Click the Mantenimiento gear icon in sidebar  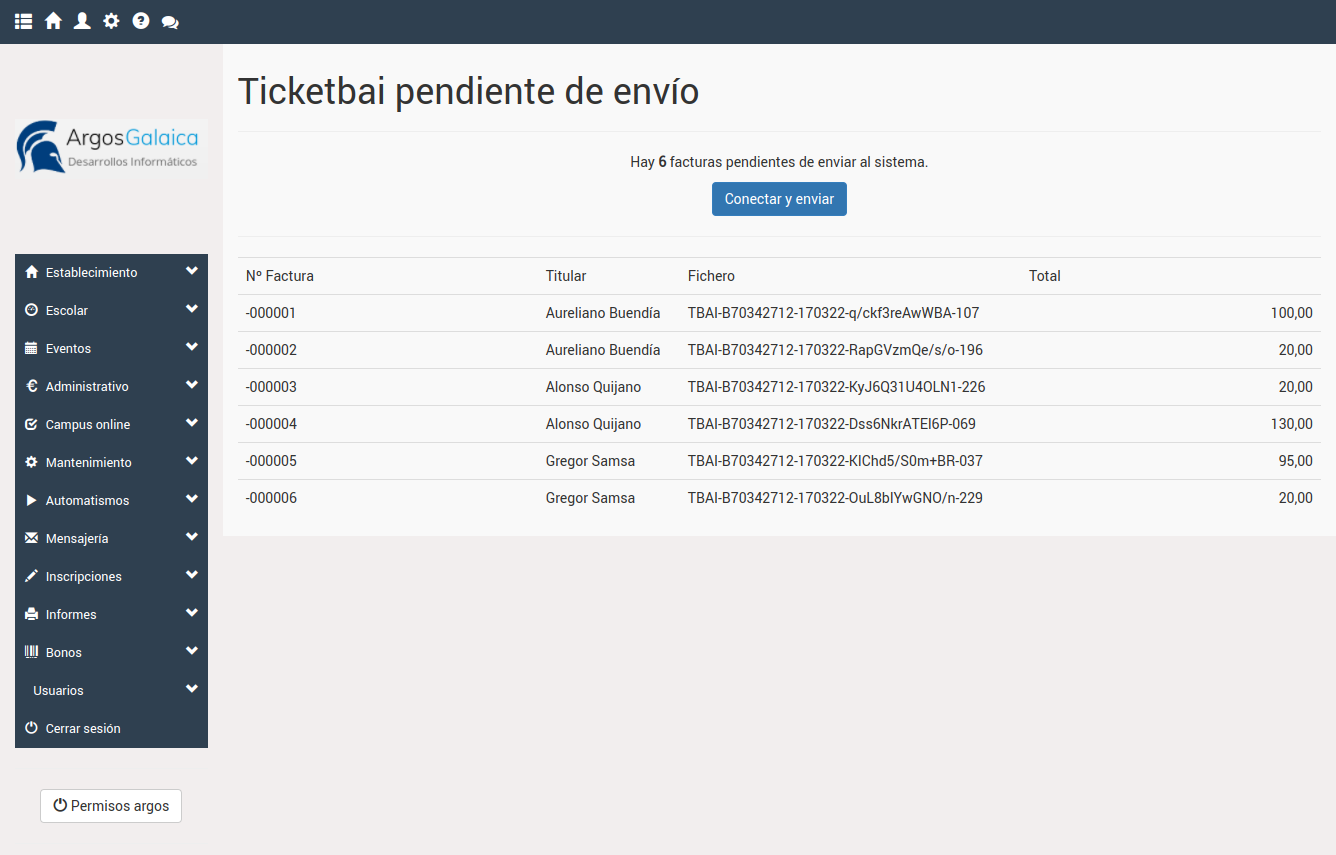[x=31, y=462]
